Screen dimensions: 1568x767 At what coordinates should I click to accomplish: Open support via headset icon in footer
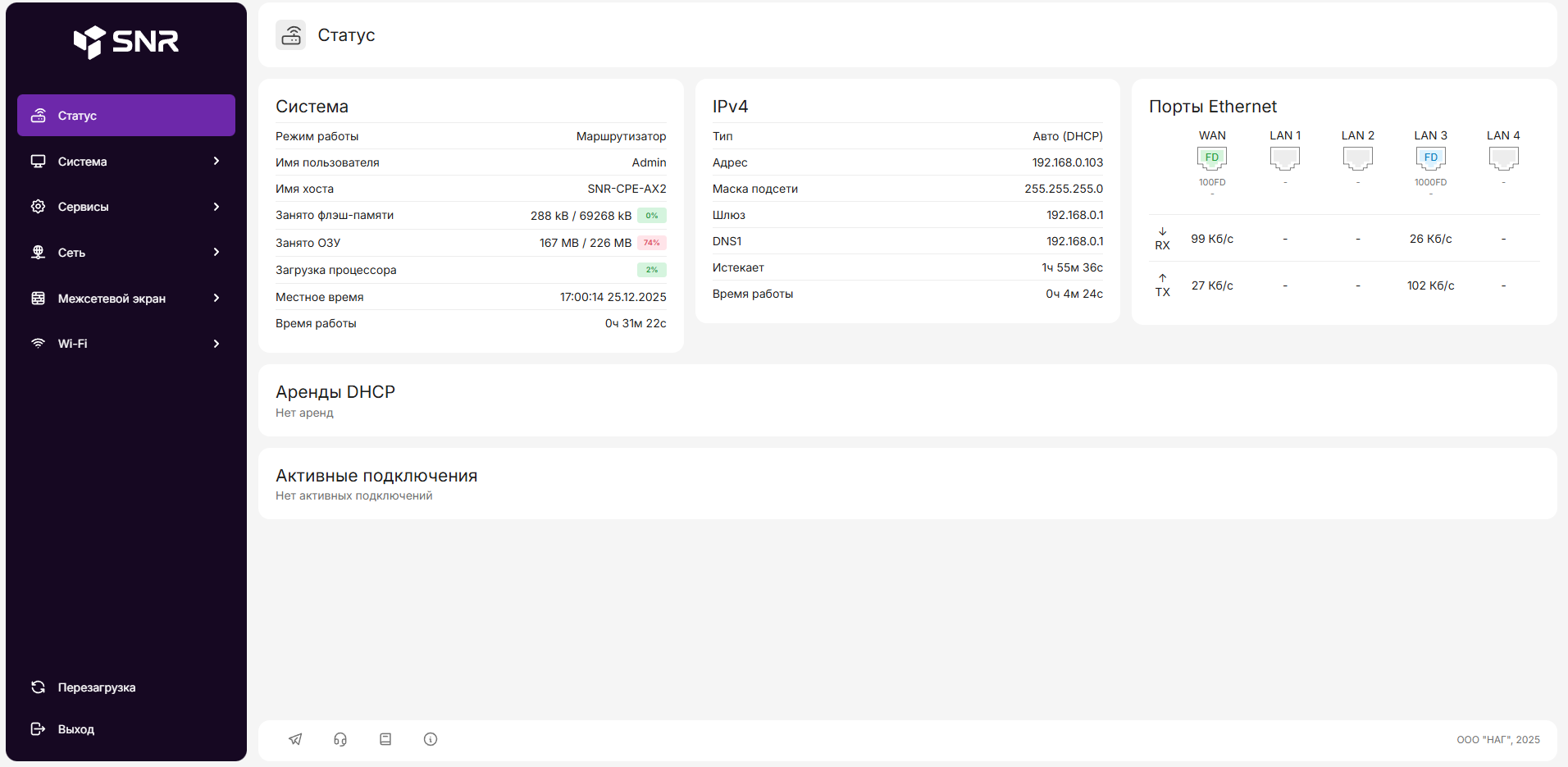[x=340, y=739]
